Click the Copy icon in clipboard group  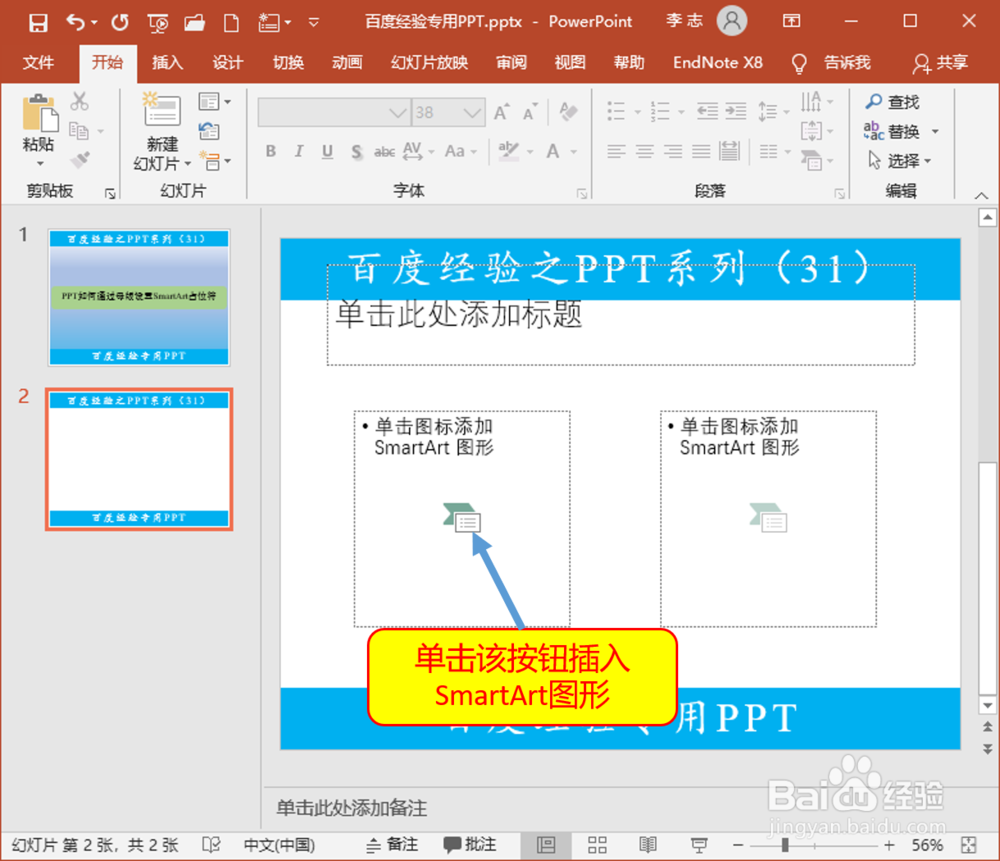pos(79,130)
